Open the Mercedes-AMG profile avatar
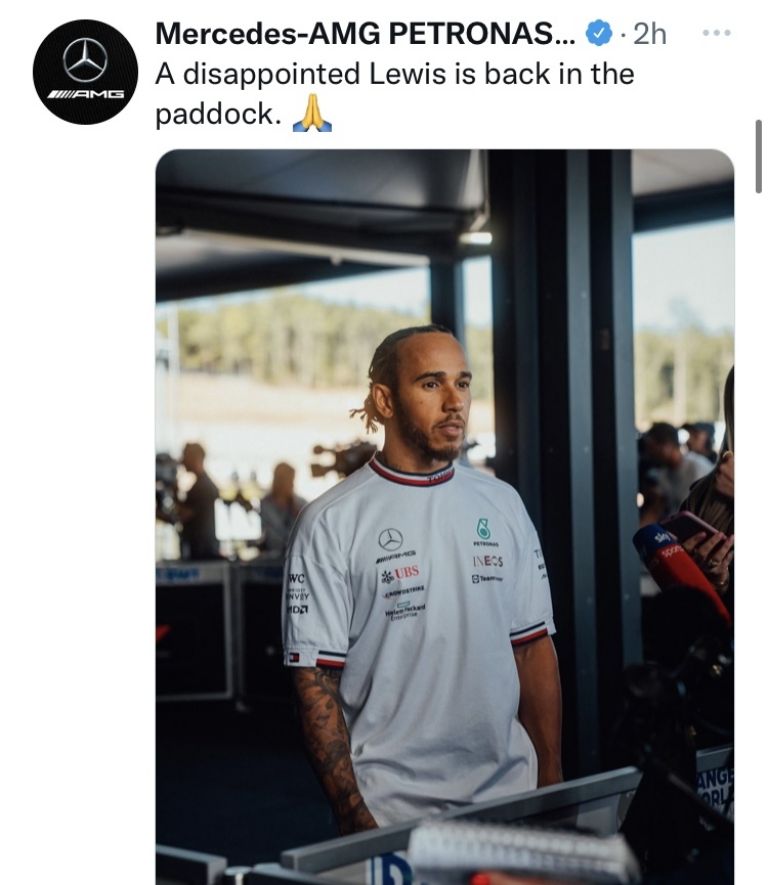 85,72
